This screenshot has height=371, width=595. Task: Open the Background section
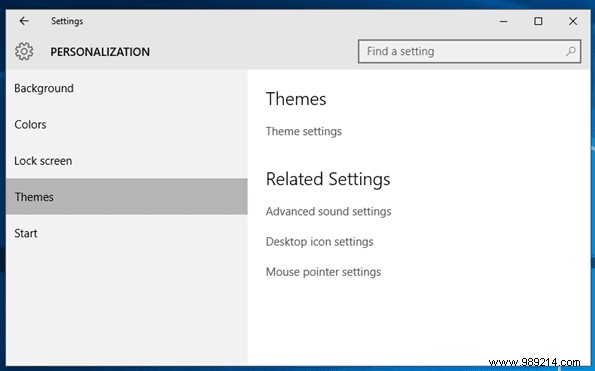127,88
